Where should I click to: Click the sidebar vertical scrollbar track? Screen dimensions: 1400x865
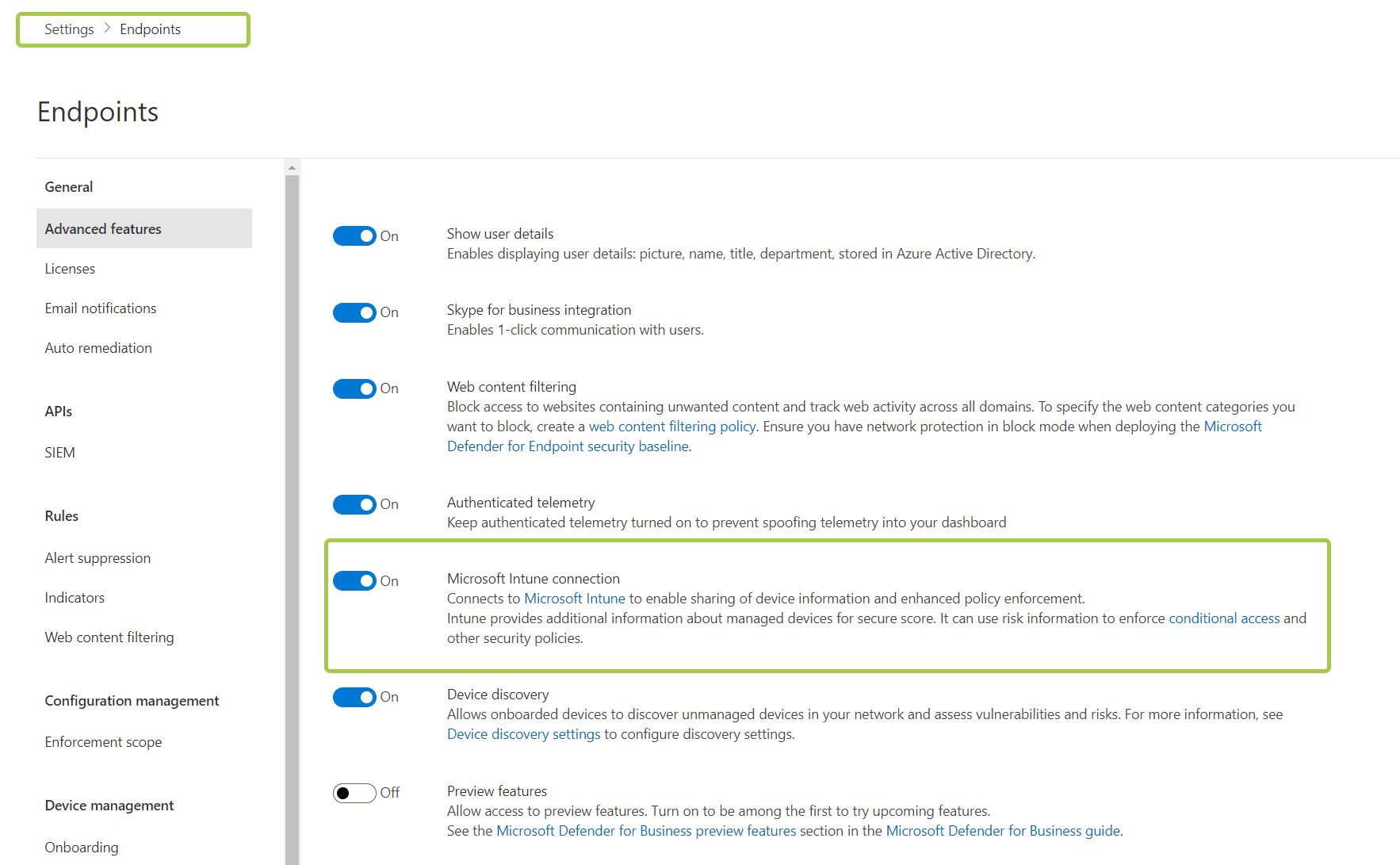[292, 519]
